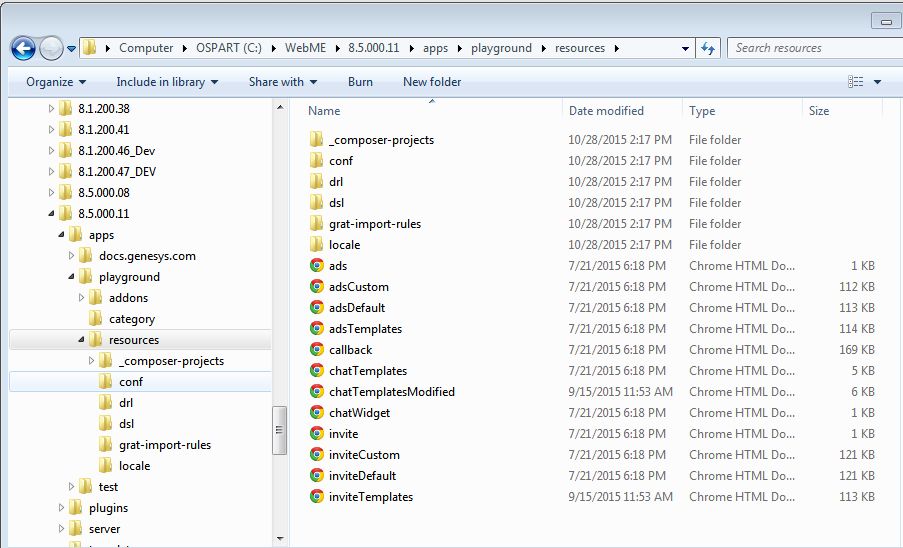The image size is (903, 548).
Task: Collapse the playground tree node
Action: coord(71,277)
